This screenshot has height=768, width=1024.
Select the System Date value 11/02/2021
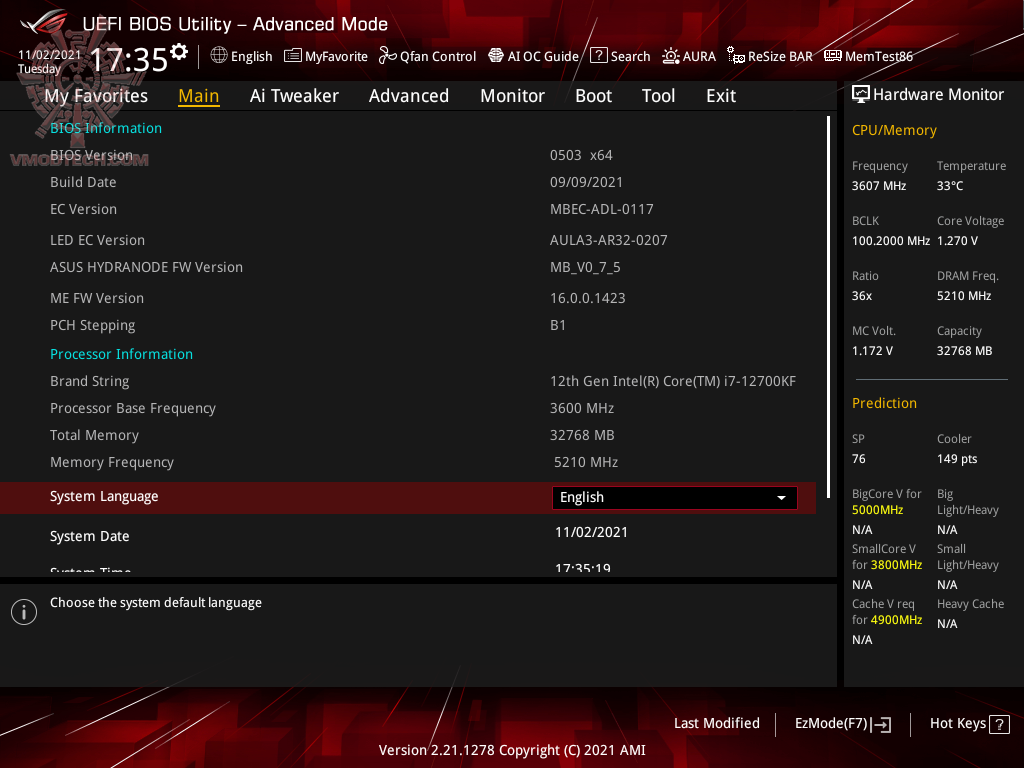(x=591, y=532)
